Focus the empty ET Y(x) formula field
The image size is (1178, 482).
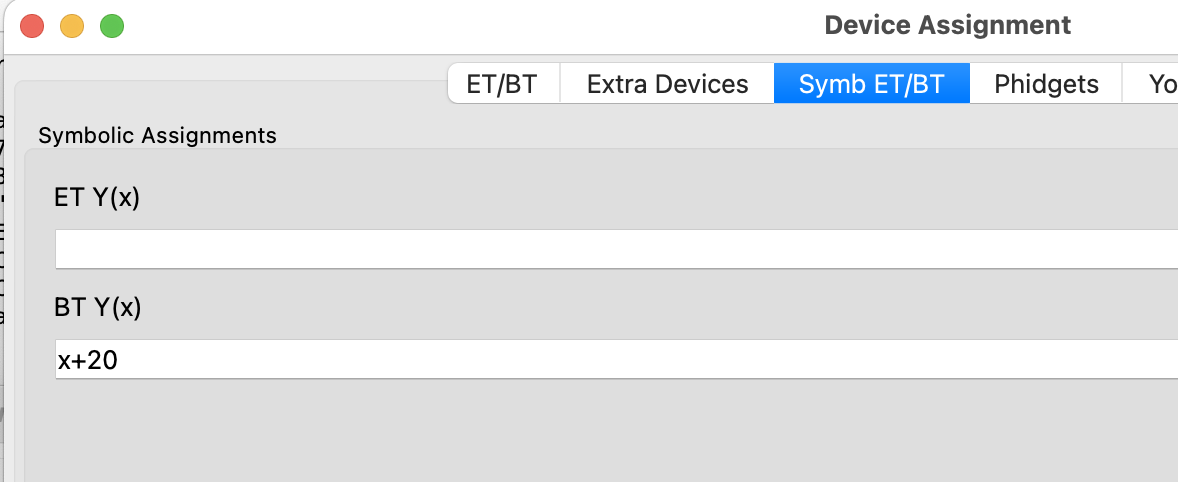(616, 249)
